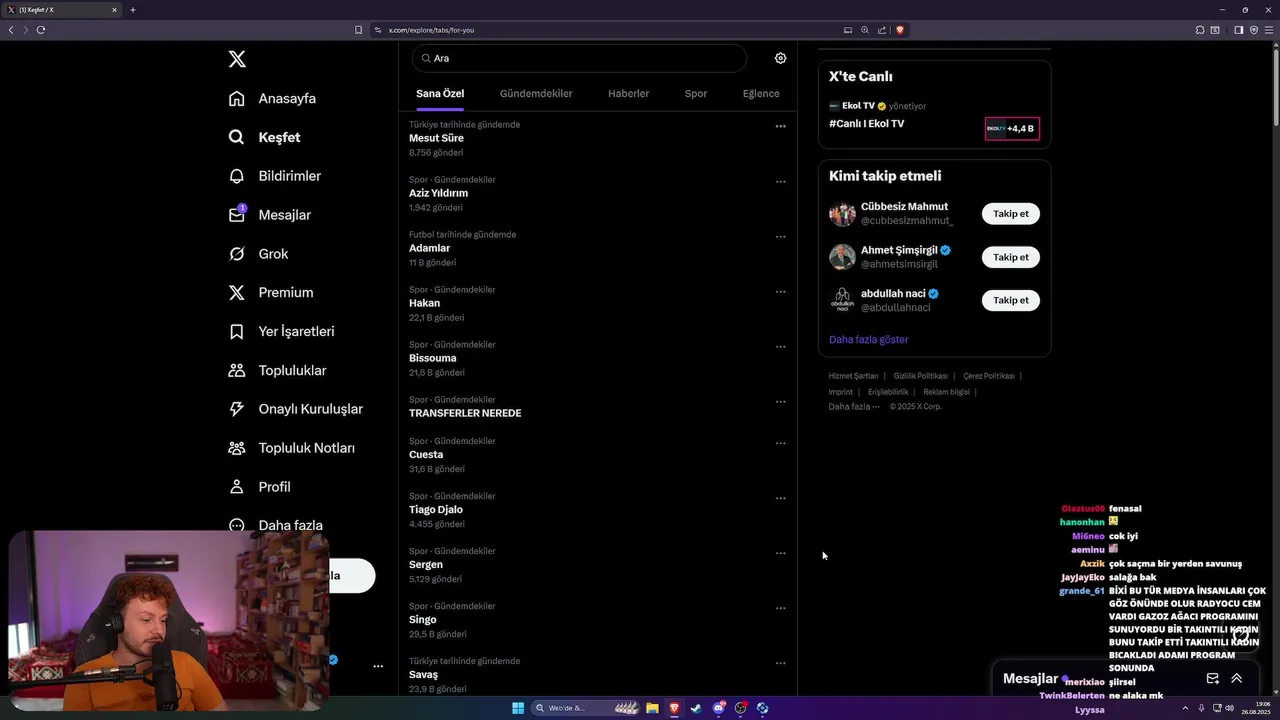Open Onaylı Kuruluşlar page
The height and width of the screenshot is (720, 1280).
[295, 409]
